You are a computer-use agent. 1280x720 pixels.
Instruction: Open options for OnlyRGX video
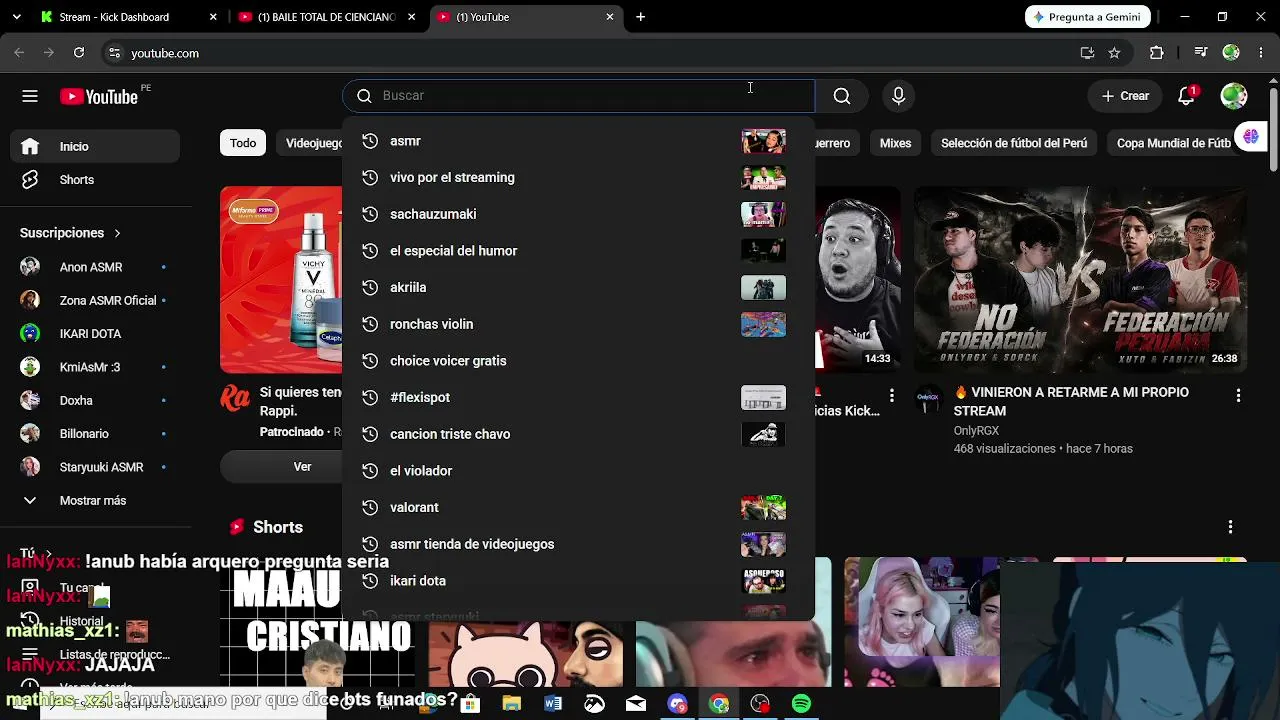[x=1238, y=396]
